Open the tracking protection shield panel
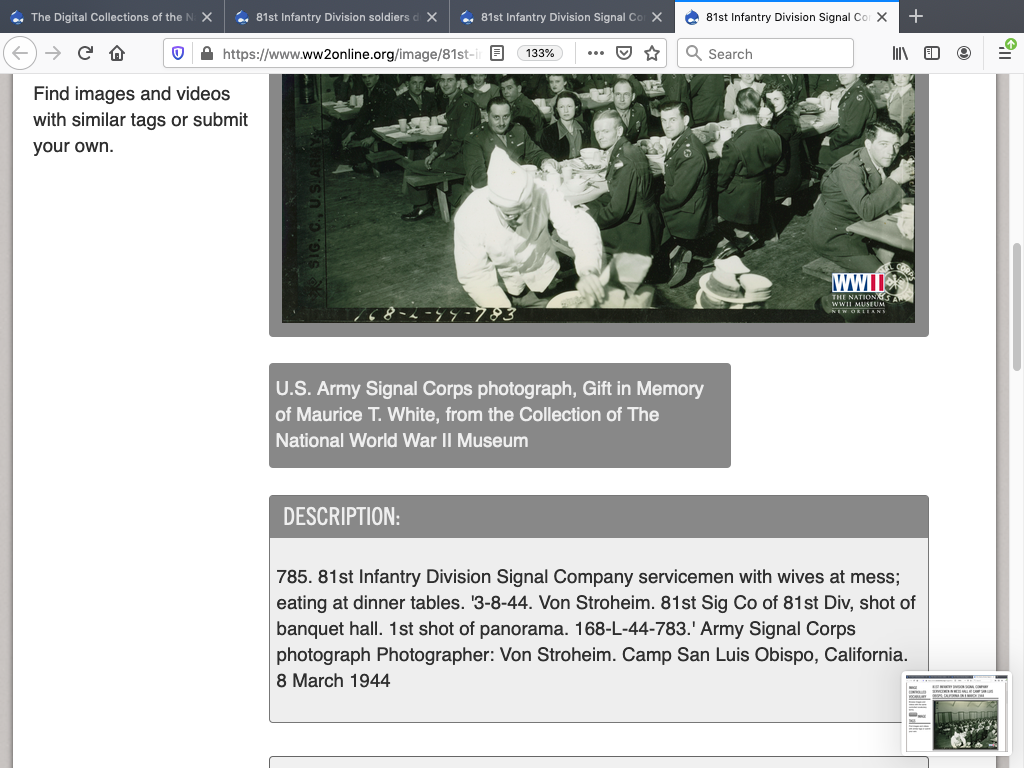Viewport: 1024px width, 768px height. (x=179, y=54)
